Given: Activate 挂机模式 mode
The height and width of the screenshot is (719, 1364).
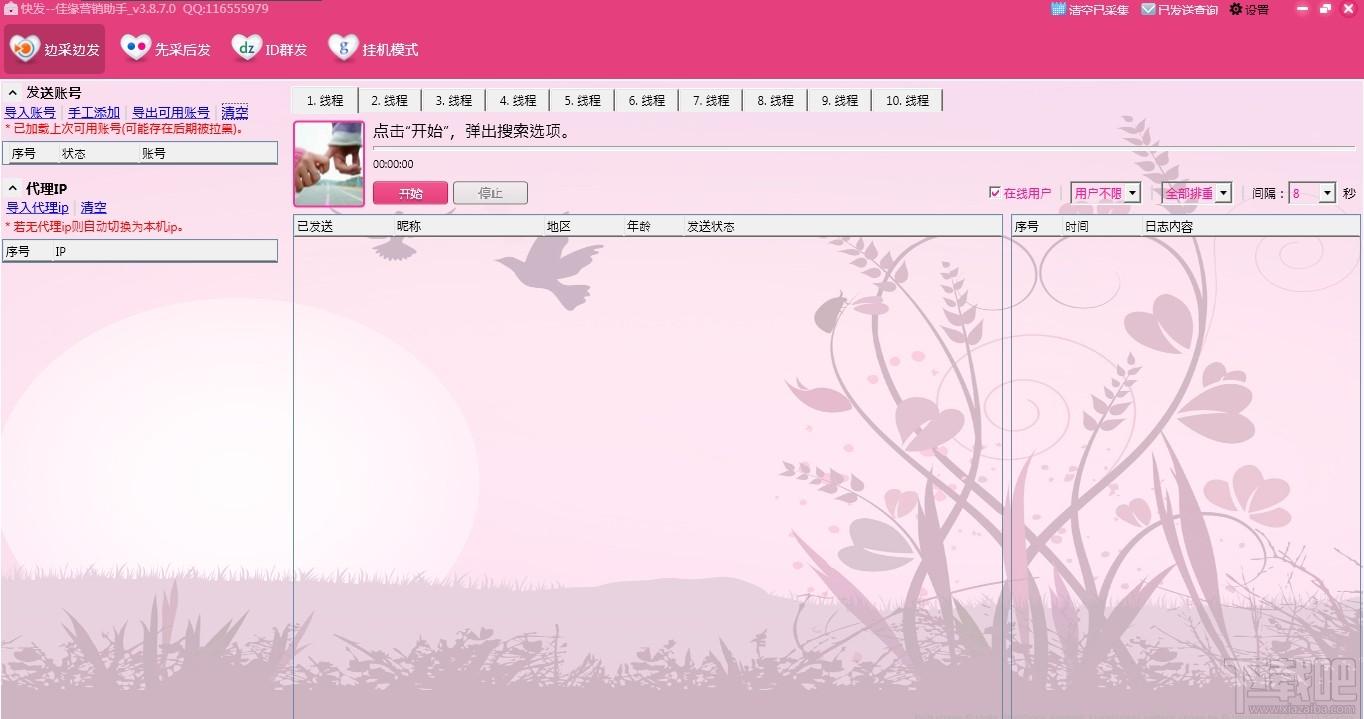Looking at the screenshot, I should 374,49.
